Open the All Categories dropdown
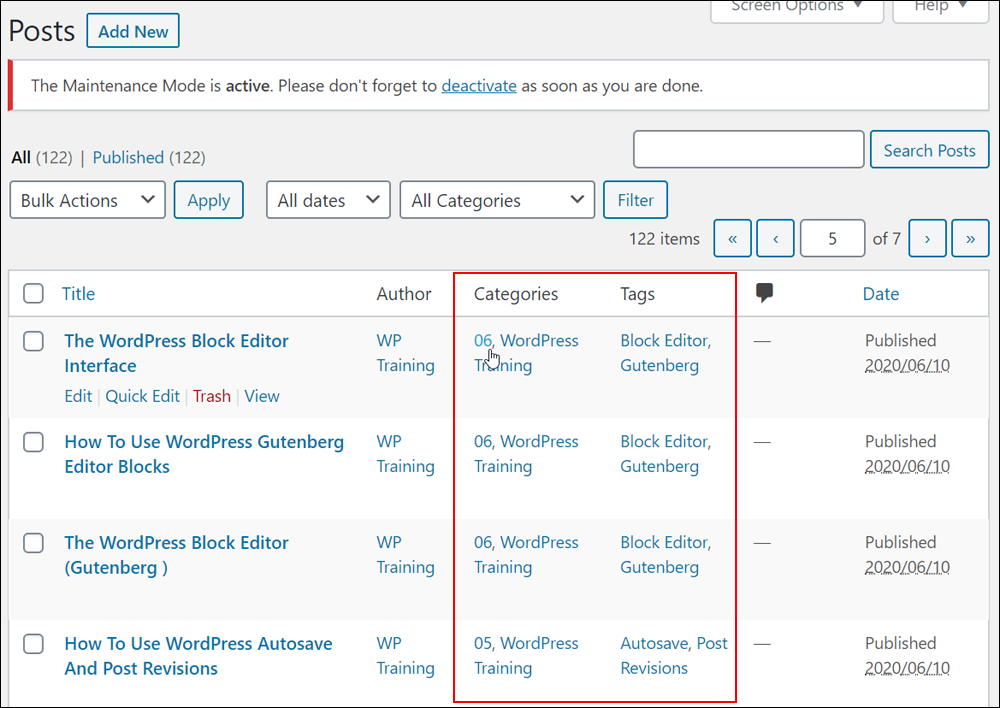Image resolution: width=1000 pixels, height=708 pixels. click(x=497, y=200)
